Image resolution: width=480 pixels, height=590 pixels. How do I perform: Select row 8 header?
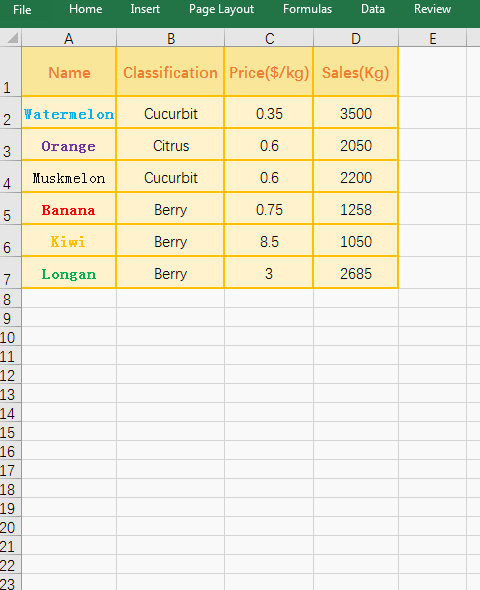tap(11, 298)
